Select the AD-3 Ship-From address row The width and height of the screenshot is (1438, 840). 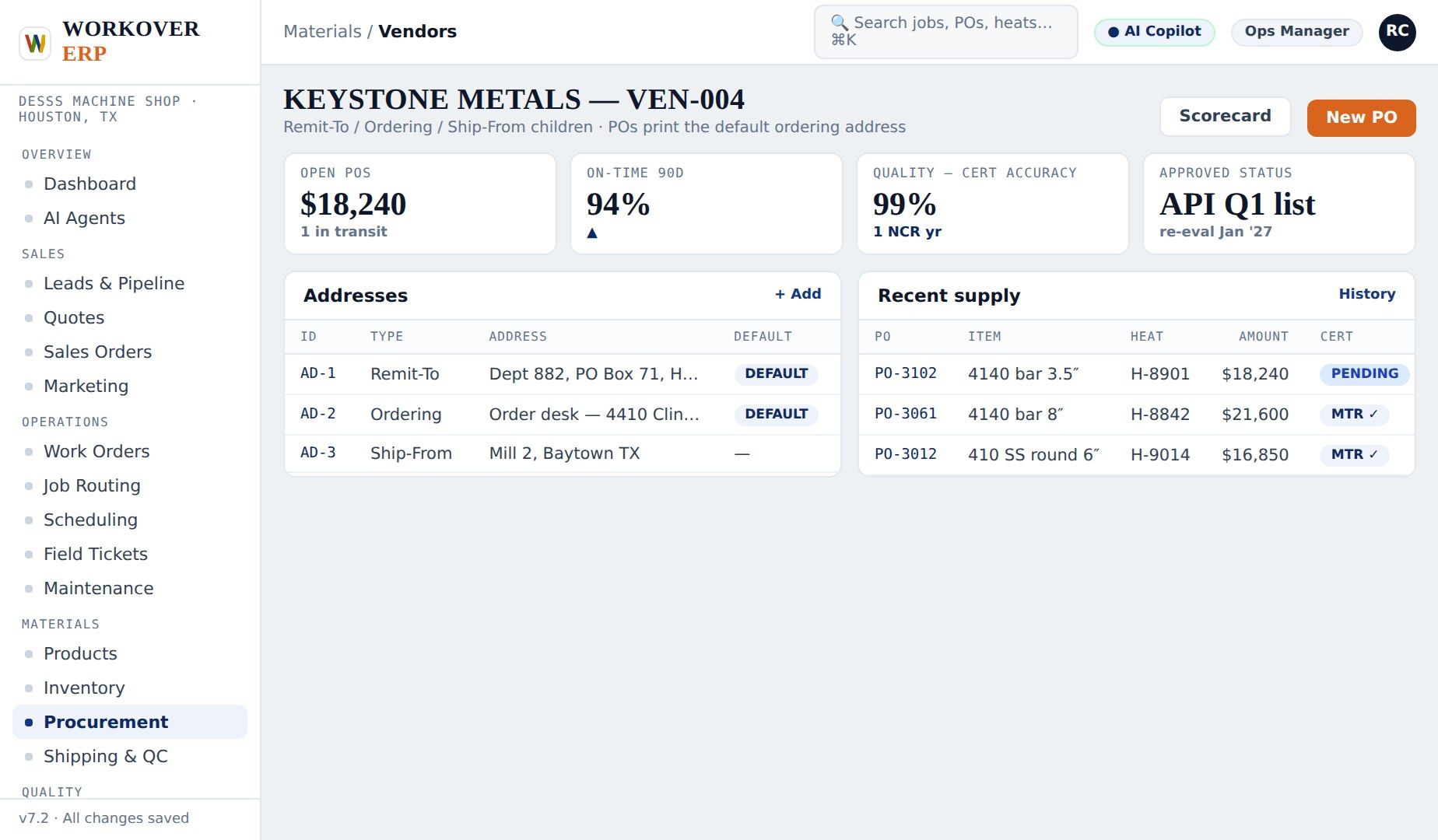562,453
